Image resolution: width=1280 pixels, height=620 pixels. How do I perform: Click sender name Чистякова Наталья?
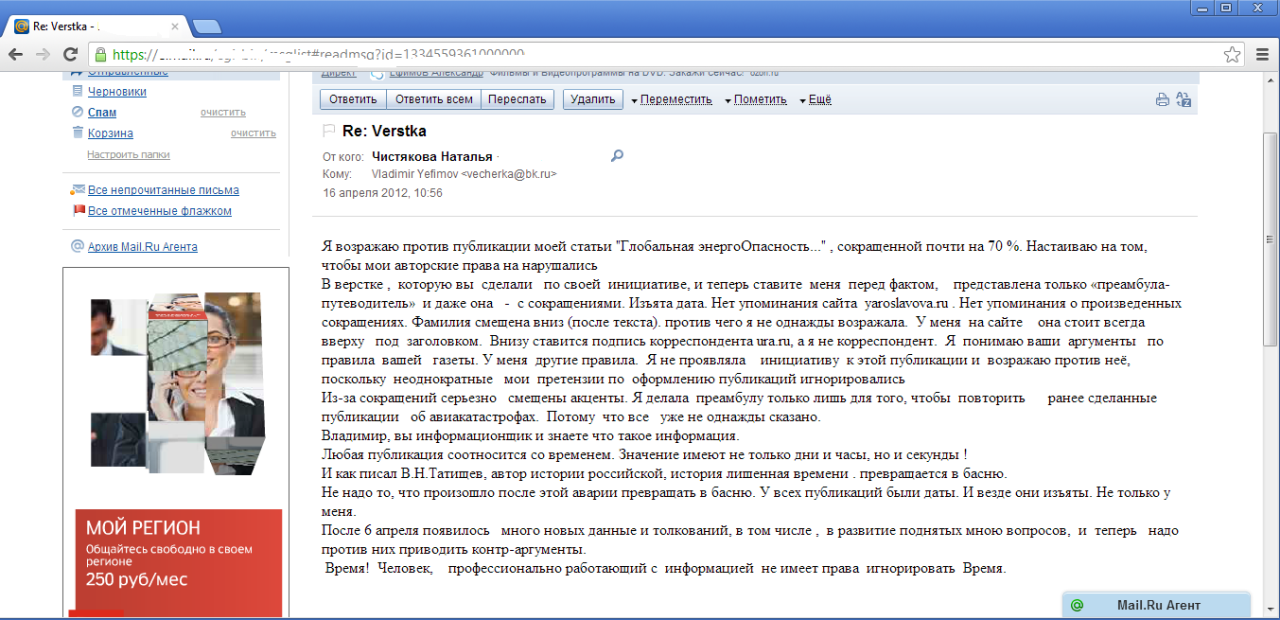[432, 156]
